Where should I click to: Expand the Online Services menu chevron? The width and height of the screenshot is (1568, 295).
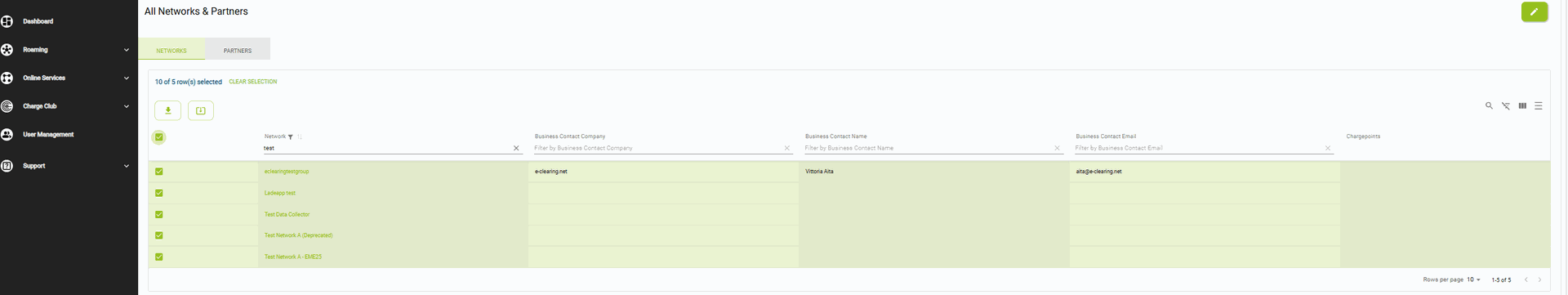(127, 78)
